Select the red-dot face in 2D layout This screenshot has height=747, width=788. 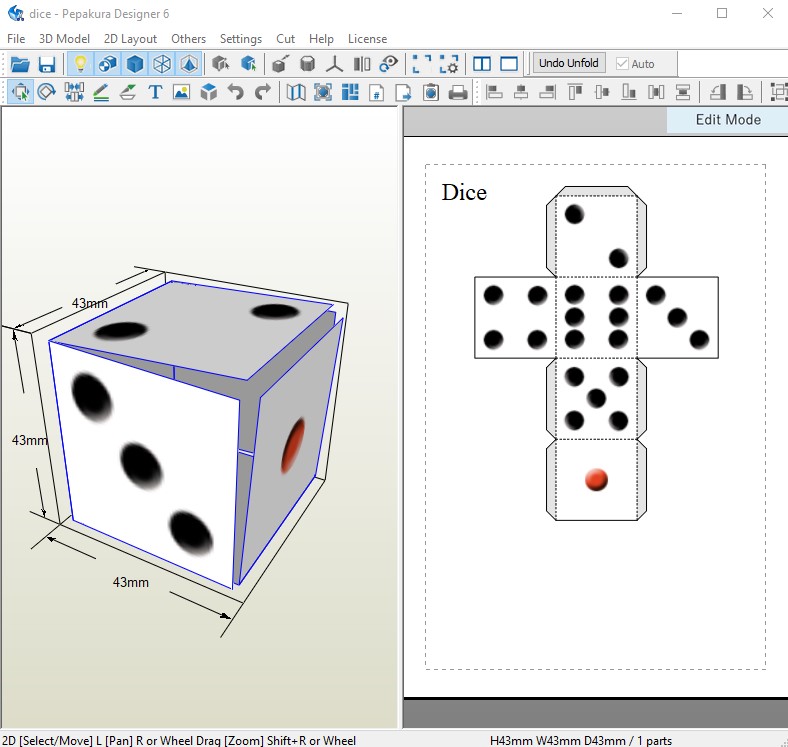pyautogui.click(x=597, y=480)
